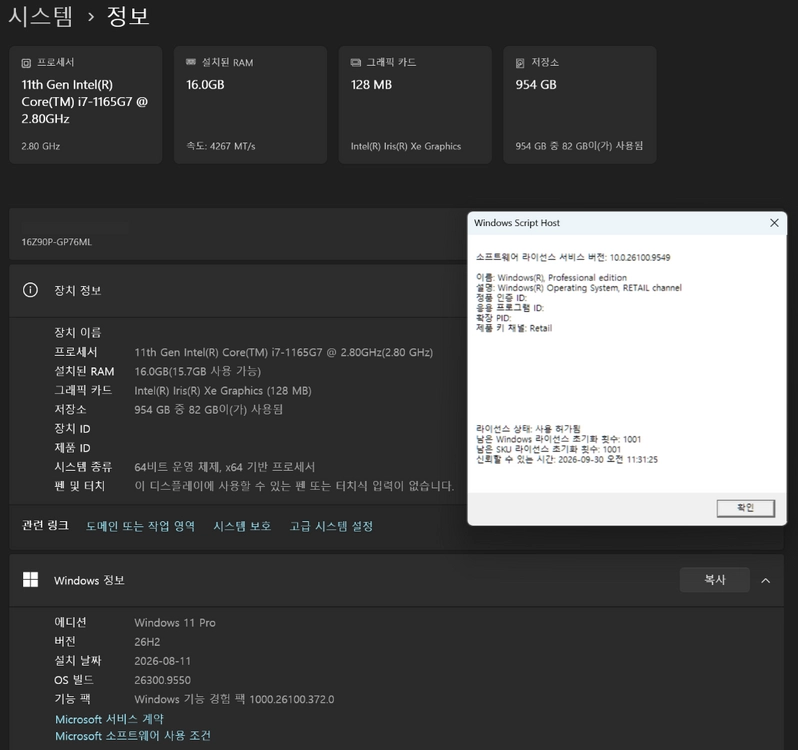Click the 관련 링크 label

click(45, 526)
